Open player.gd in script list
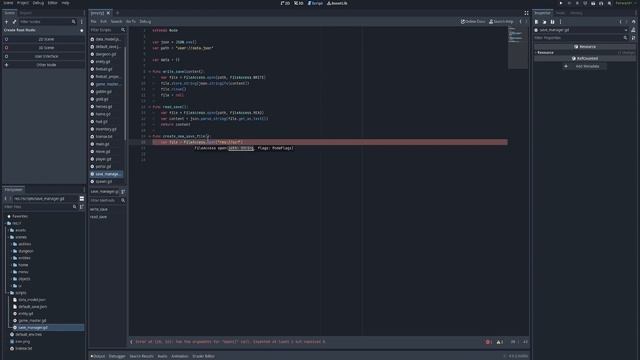 point(106,159)
